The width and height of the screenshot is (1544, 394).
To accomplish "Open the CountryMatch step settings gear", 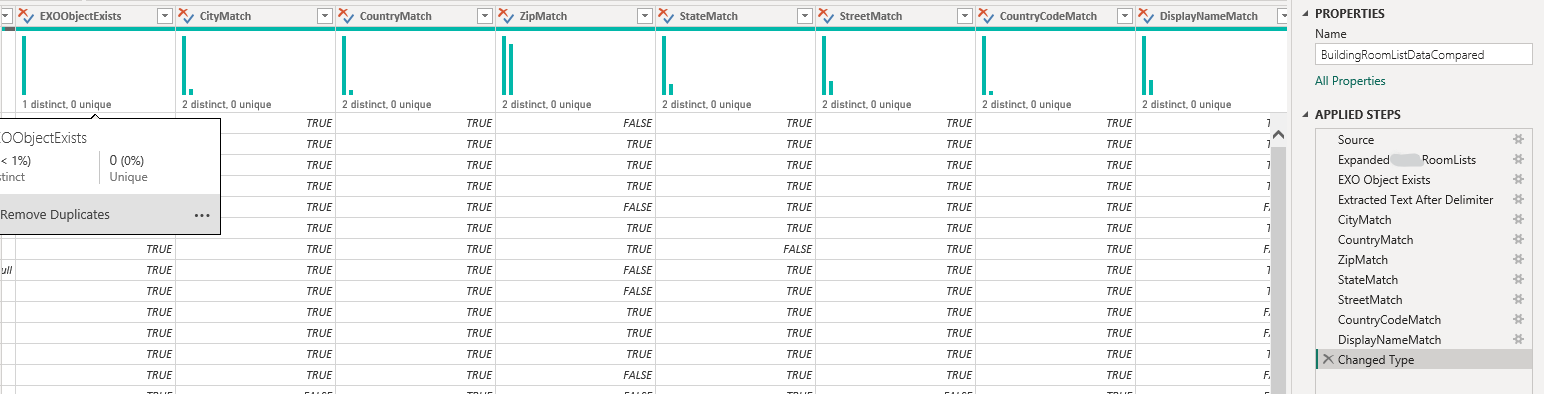I will [1518, 240].
